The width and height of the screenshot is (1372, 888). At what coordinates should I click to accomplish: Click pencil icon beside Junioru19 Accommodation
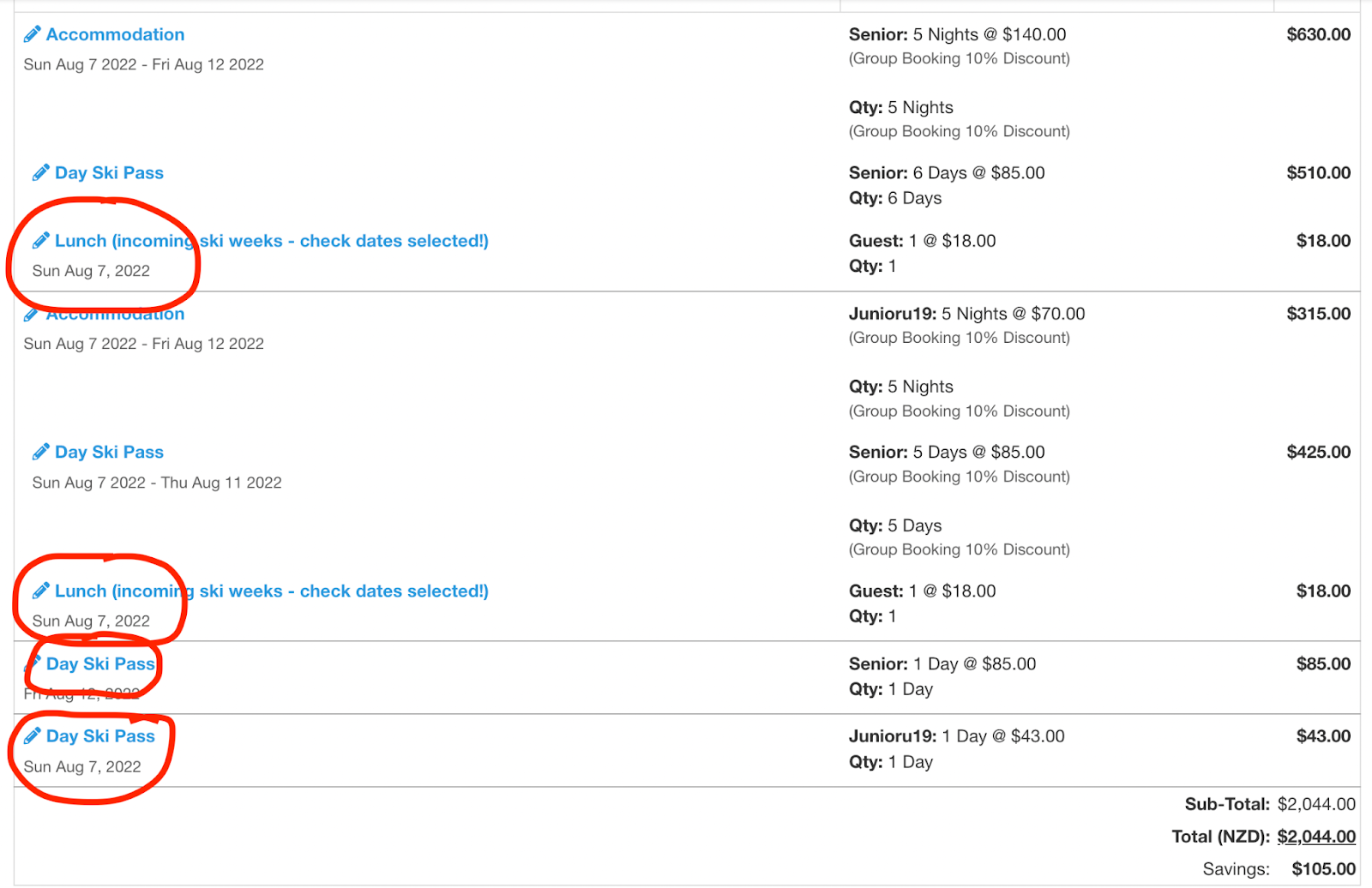click(x=31, y=315)
